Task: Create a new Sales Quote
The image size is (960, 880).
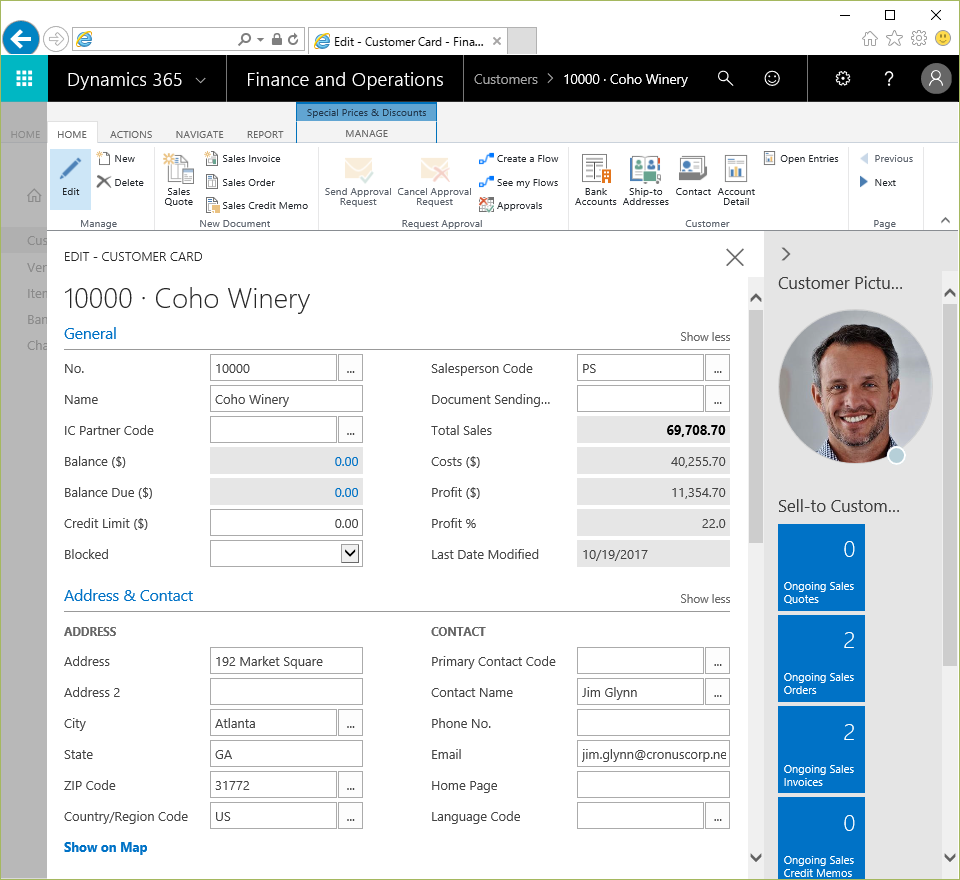Action: point(179,179)
